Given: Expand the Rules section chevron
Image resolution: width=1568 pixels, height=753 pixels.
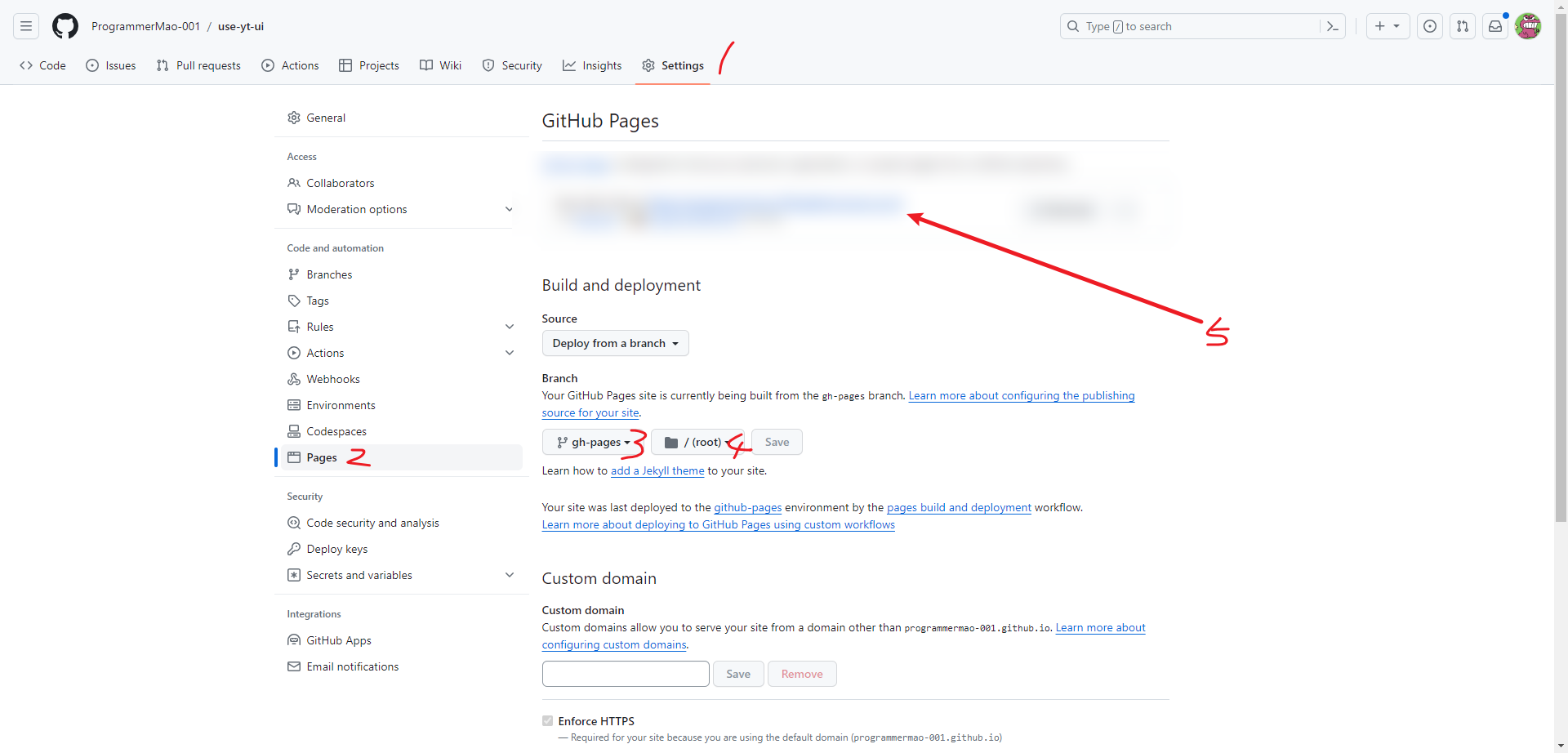Looking at the screenshot, I should (x=510, y=327).
